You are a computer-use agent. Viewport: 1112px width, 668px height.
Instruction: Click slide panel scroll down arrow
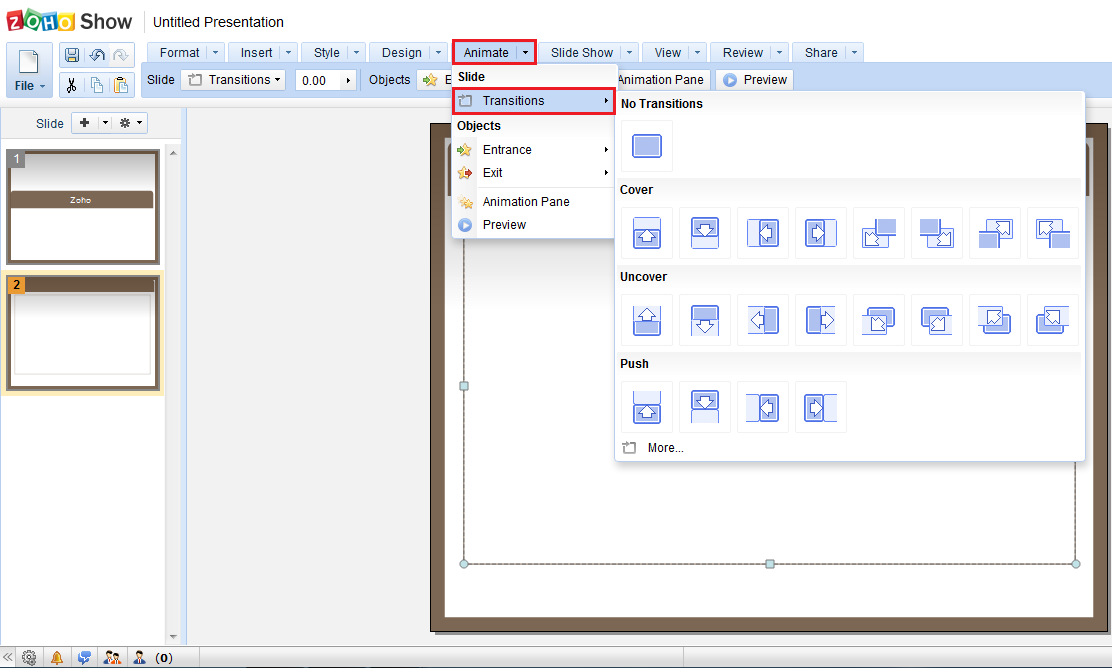[x=173, y=637]
